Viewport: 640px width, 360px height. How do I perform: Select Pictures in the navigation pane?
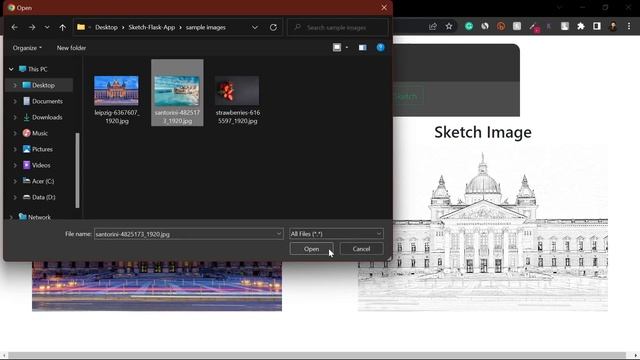pos(42,149)
